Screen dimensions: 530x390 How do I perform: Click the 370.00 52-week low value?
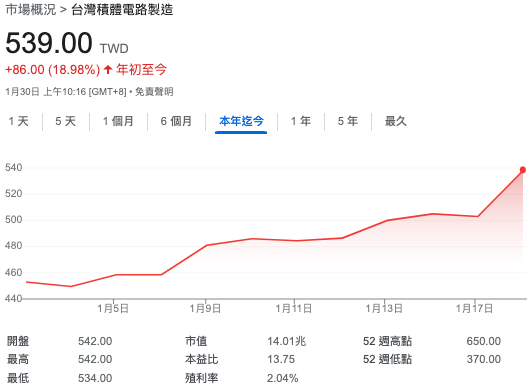pyautogui.click(x=484, y=359)
